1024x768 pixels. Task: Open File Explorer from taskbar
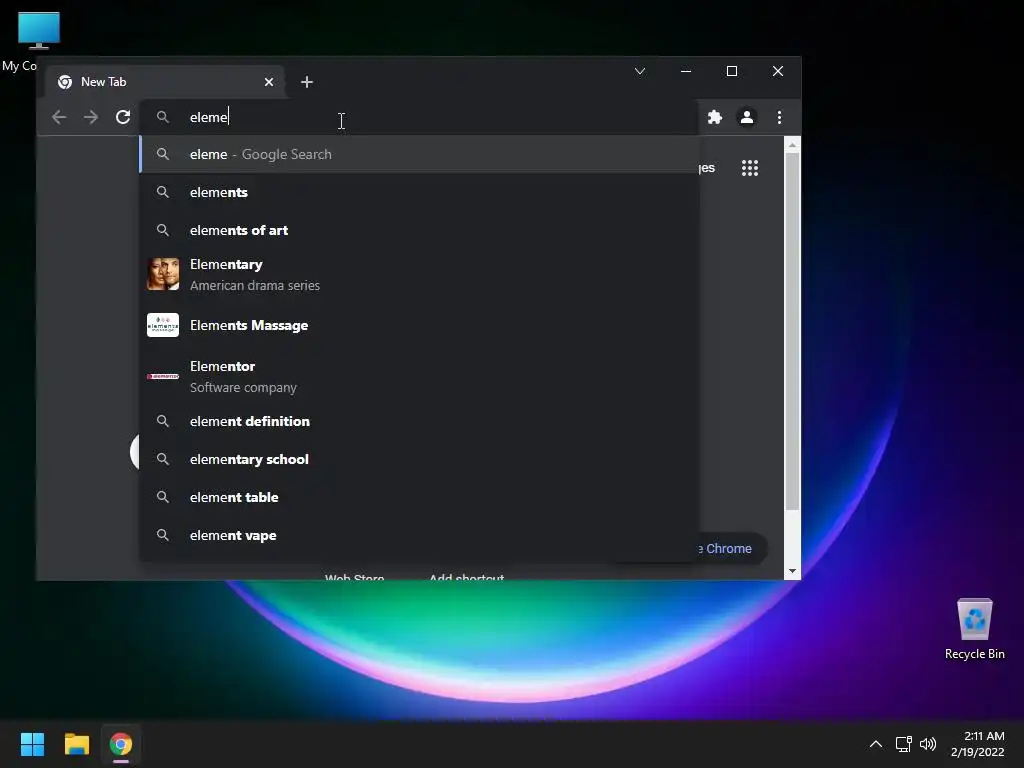76,744
